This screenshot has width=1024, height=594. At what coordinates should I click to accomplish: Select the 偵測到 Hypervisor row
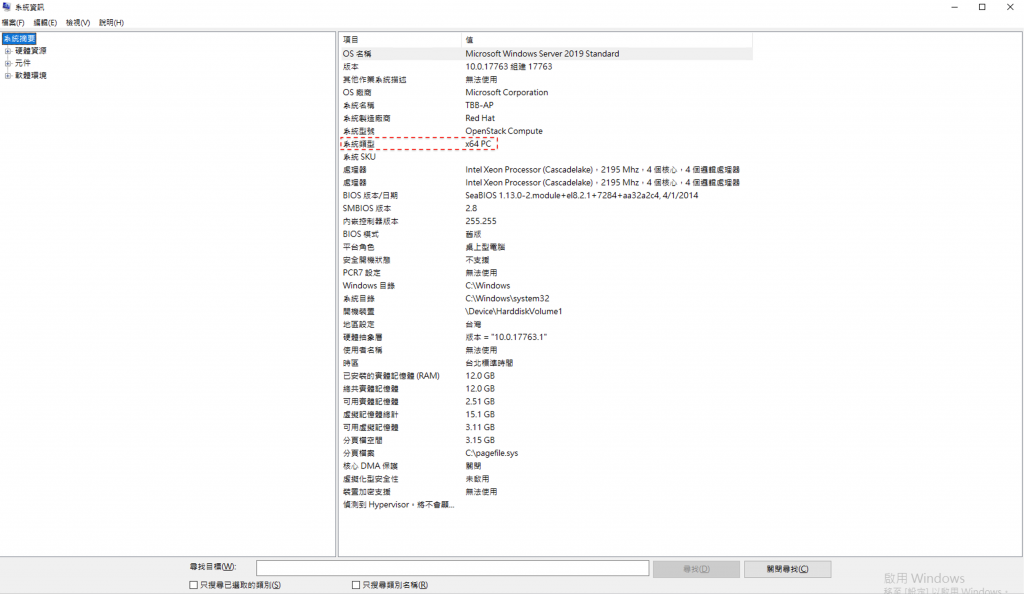click(x=546, y=505)
